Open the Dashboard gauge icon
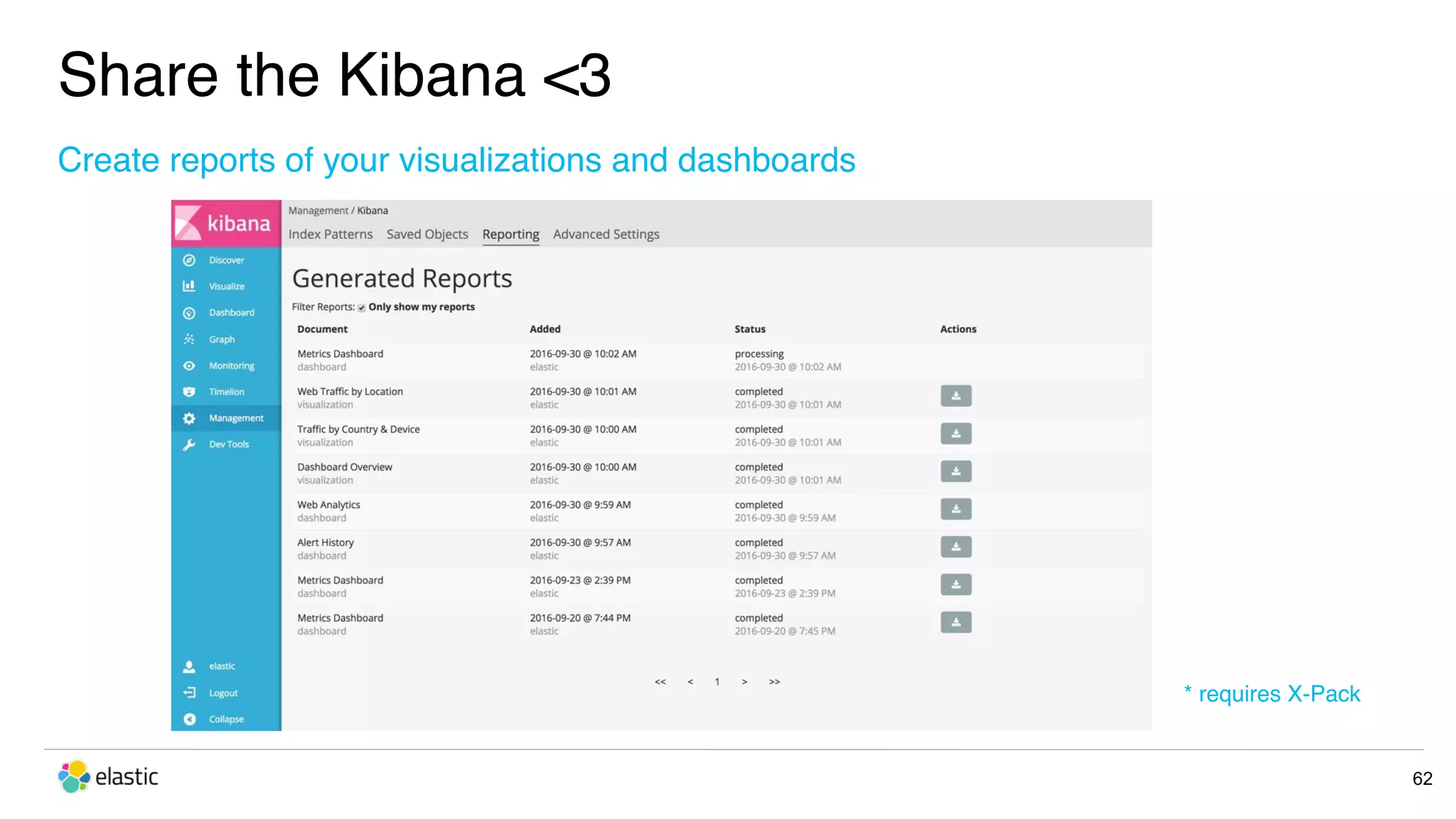 (189, 313)
